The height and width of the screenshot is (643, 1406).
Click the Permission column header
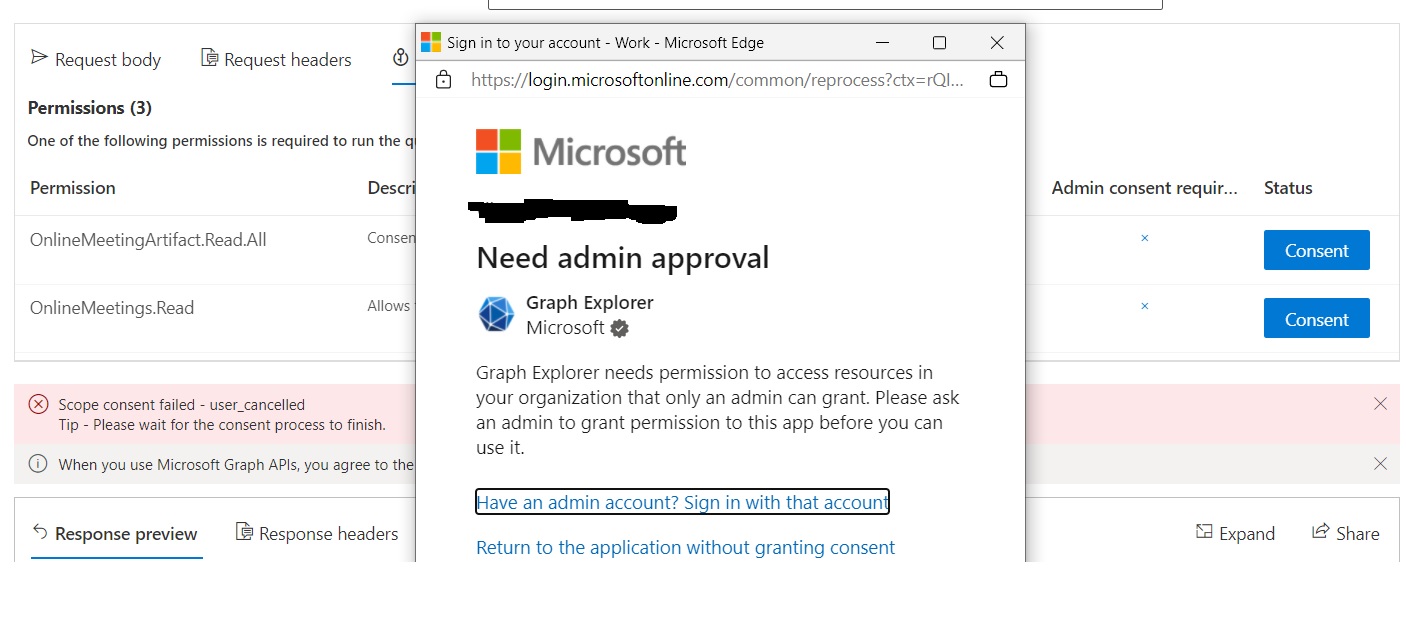click(73, 188)
